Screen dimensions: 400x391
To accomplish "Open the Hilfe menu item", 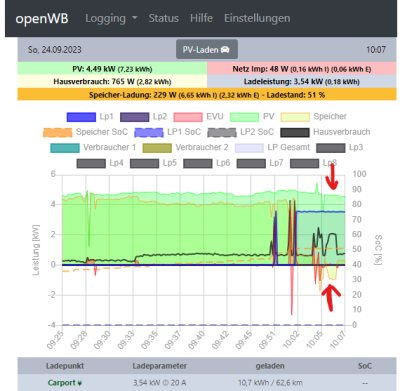I will (x=201, y=18).
